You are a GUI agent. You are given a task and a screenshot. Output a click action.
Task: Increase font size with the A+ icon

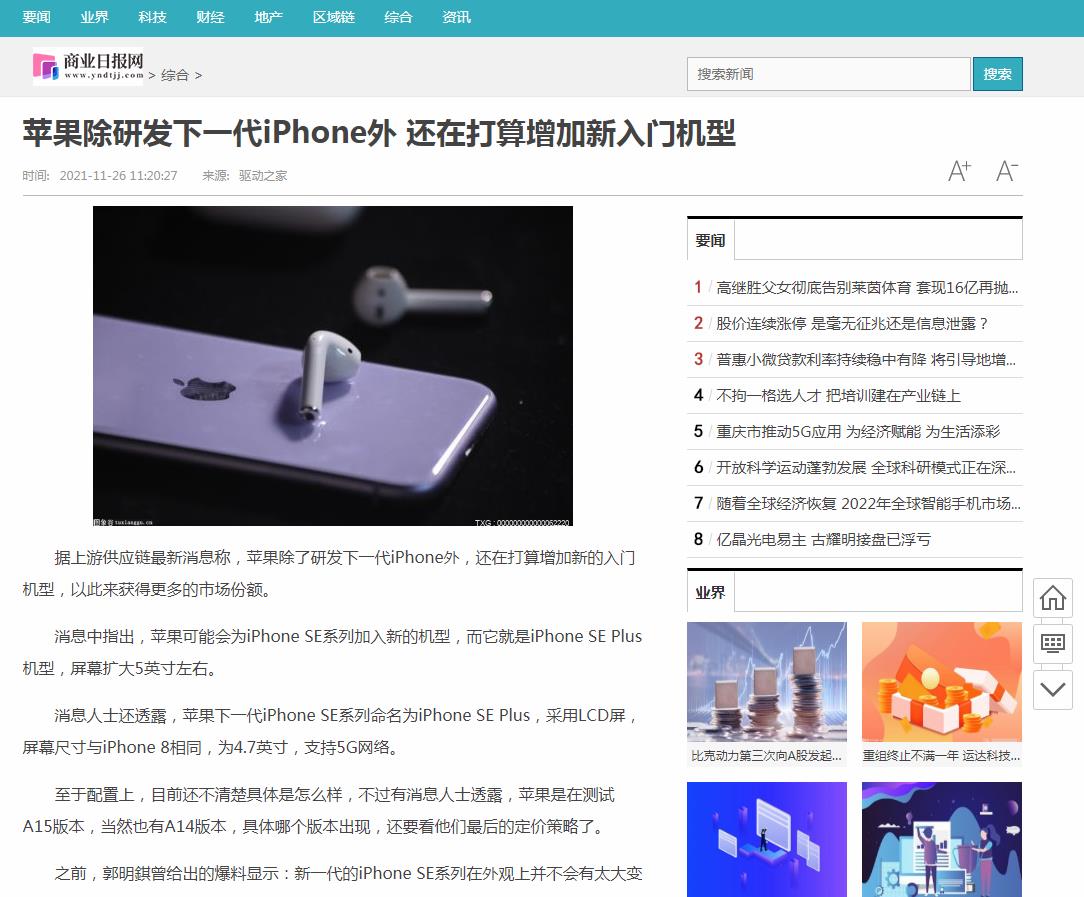tap(960, 171)
